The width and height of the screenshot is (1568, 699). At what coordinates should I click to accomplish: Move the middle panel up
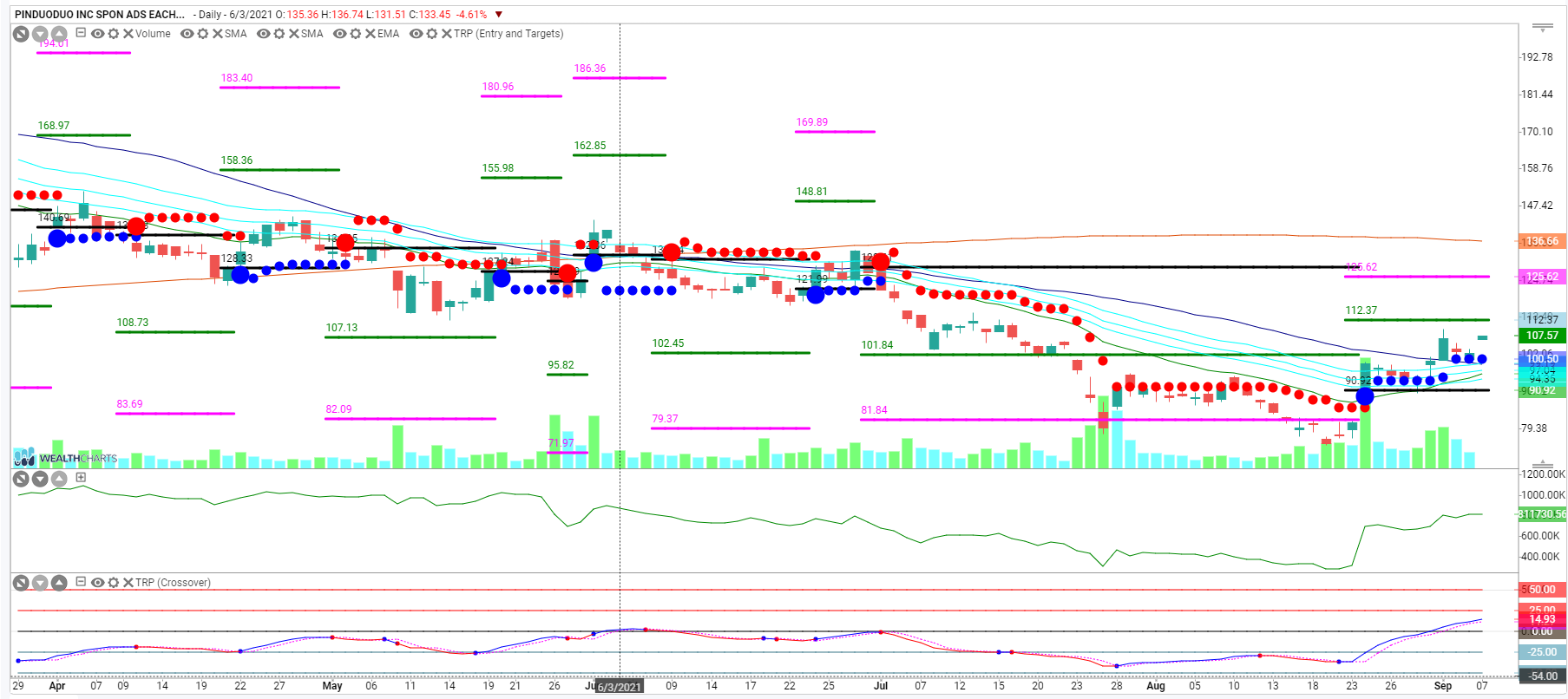(59, 479)
